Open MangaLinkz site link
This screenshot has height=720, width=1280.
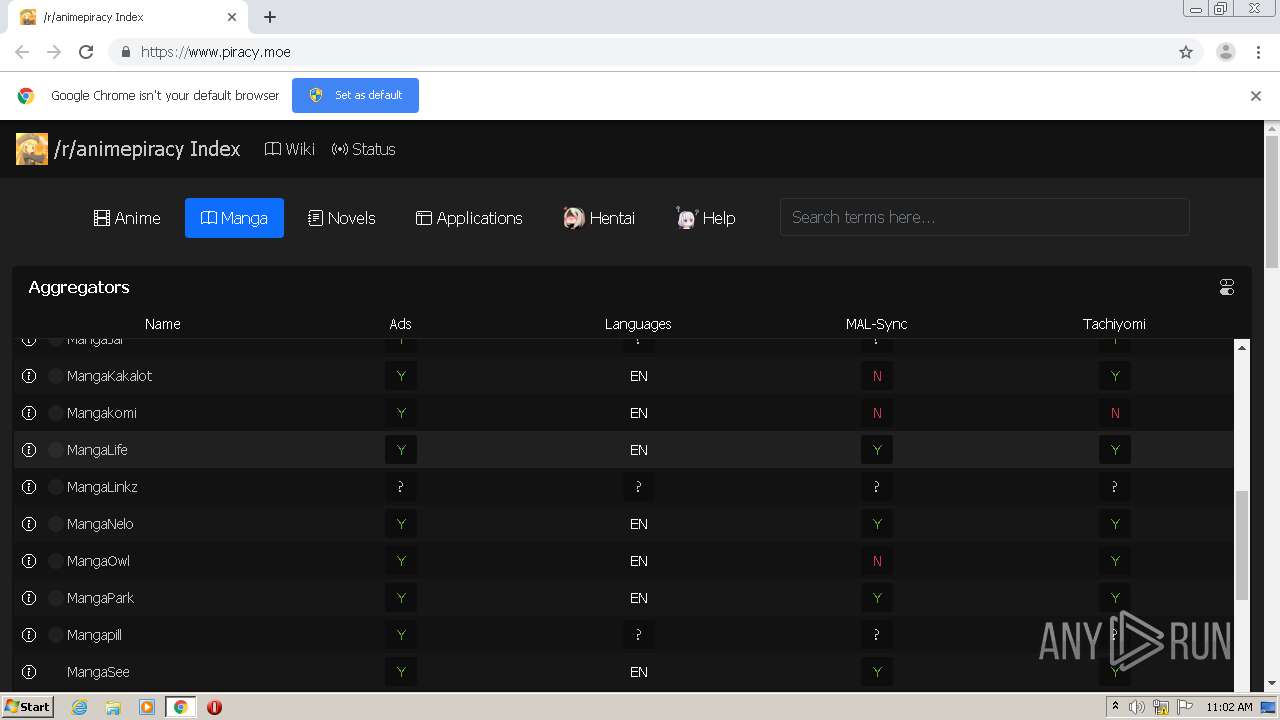(x=102, y=487)
